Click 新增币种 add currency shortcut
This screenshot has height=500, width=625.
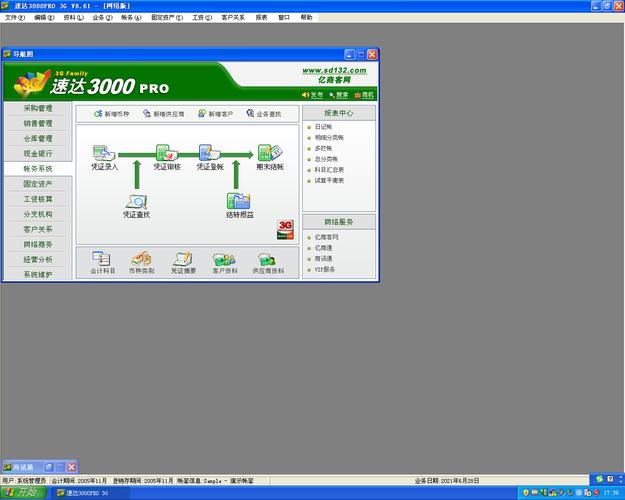pos(112,114)
